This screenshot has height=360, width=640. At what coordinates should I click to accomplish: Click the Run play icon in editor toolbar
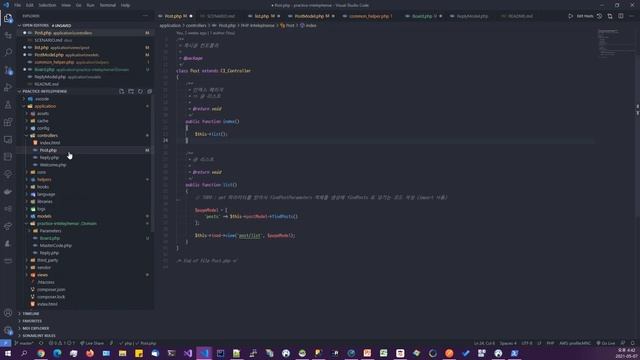click(570, 16)
